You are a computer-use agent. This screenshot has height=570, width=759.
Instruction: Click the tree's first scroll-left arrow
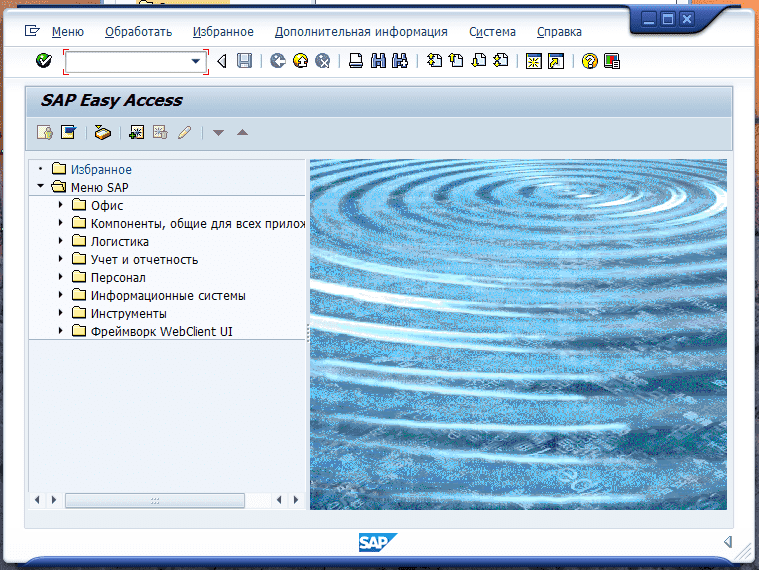pos(37,500)
